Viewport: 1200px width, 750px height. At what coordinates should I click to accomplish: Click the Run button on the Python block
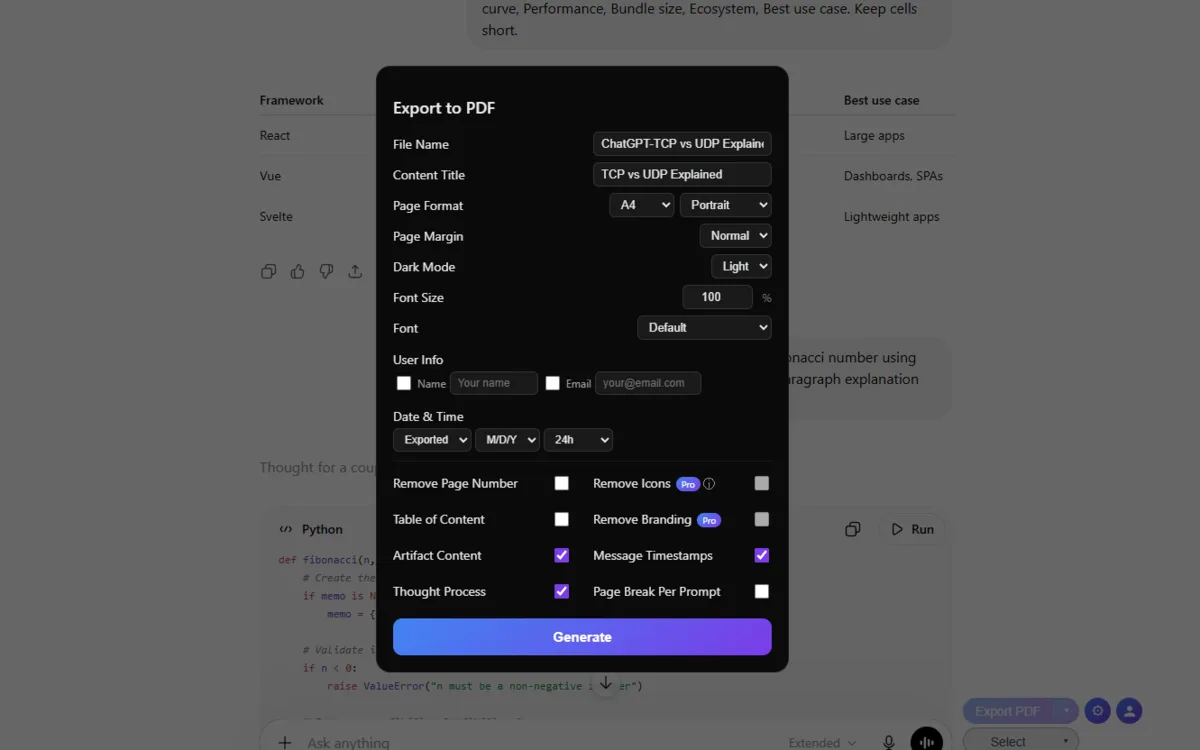pos(912,529)
